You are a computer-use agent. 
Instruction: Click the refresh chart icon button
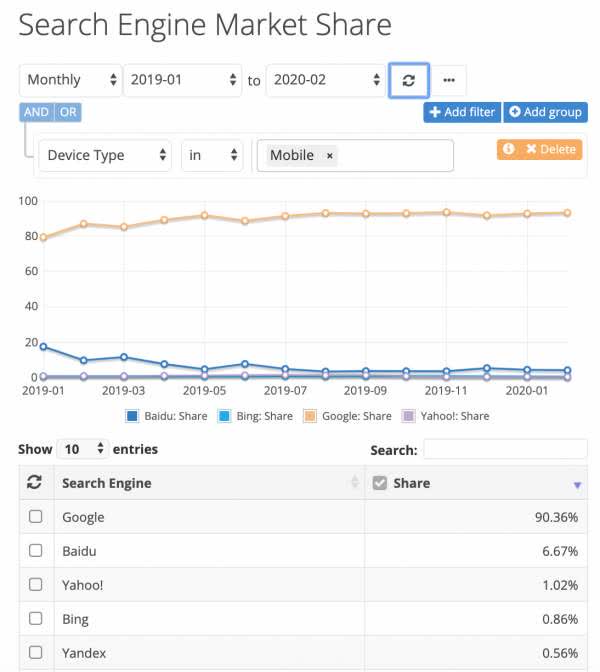pos(408,81)
